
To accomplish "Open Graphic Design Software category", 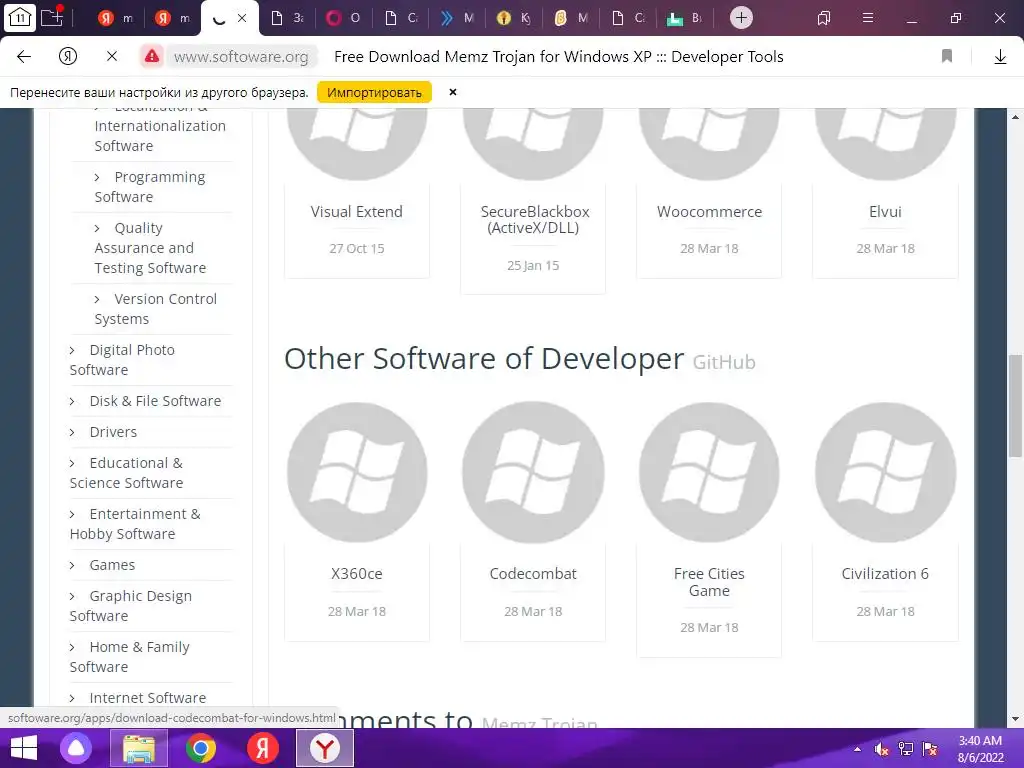I will 131,606.
